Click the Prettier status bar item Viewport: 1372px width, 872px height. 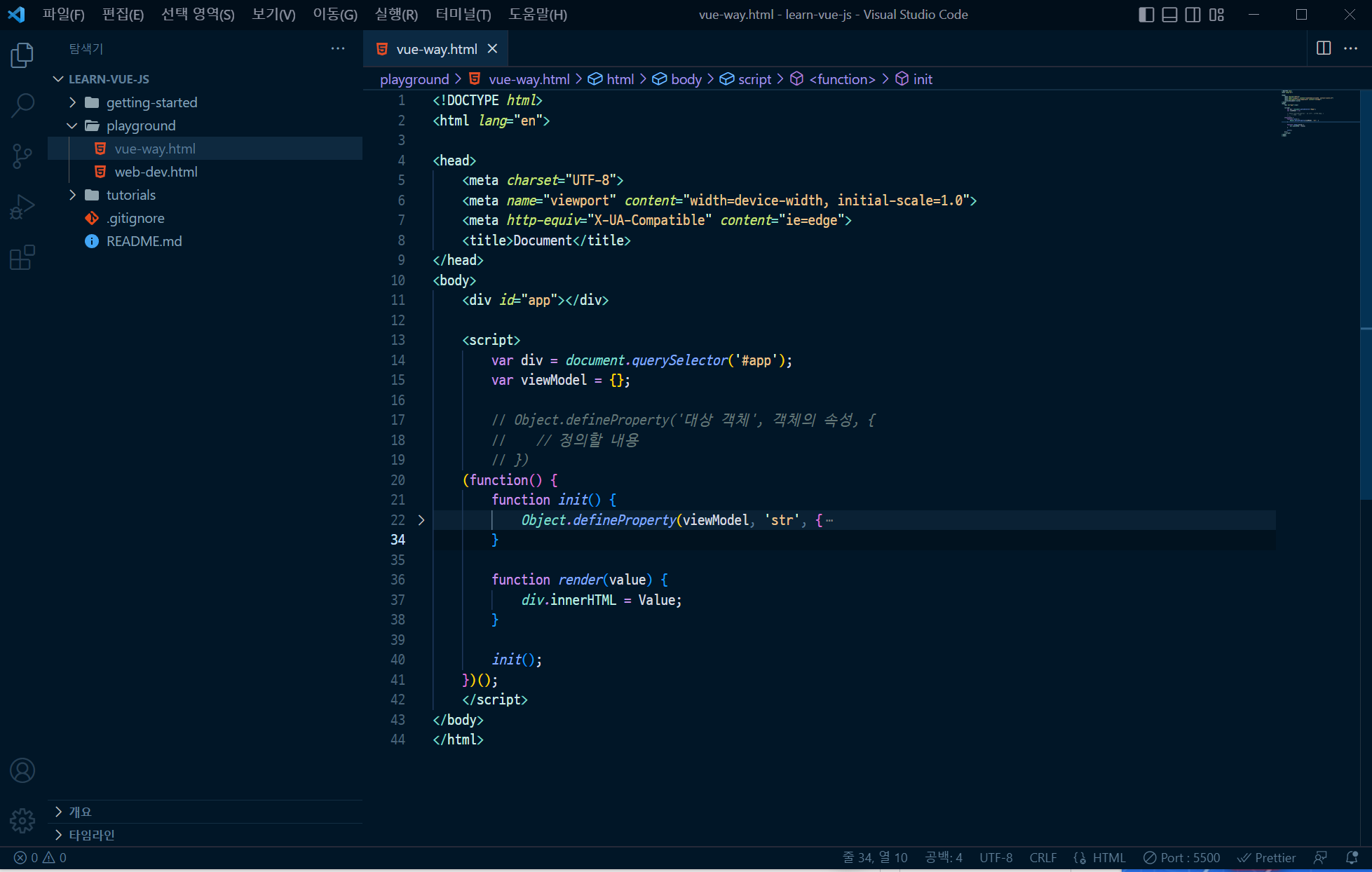click(1267, 857)
